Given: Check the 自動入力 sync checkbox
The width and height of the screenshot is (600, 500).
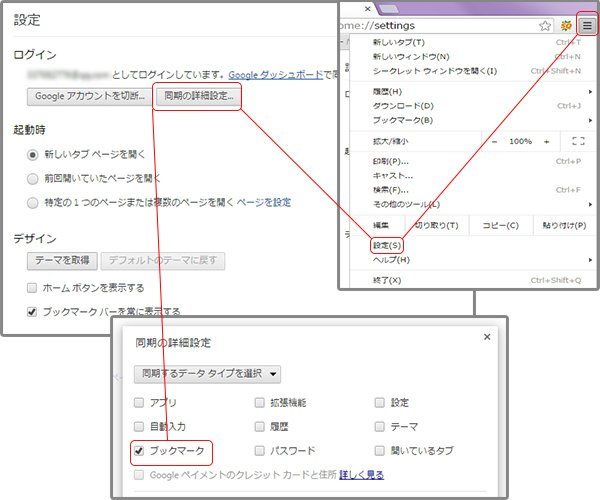Looking at the screenshot, I should (x=139, y=426).
